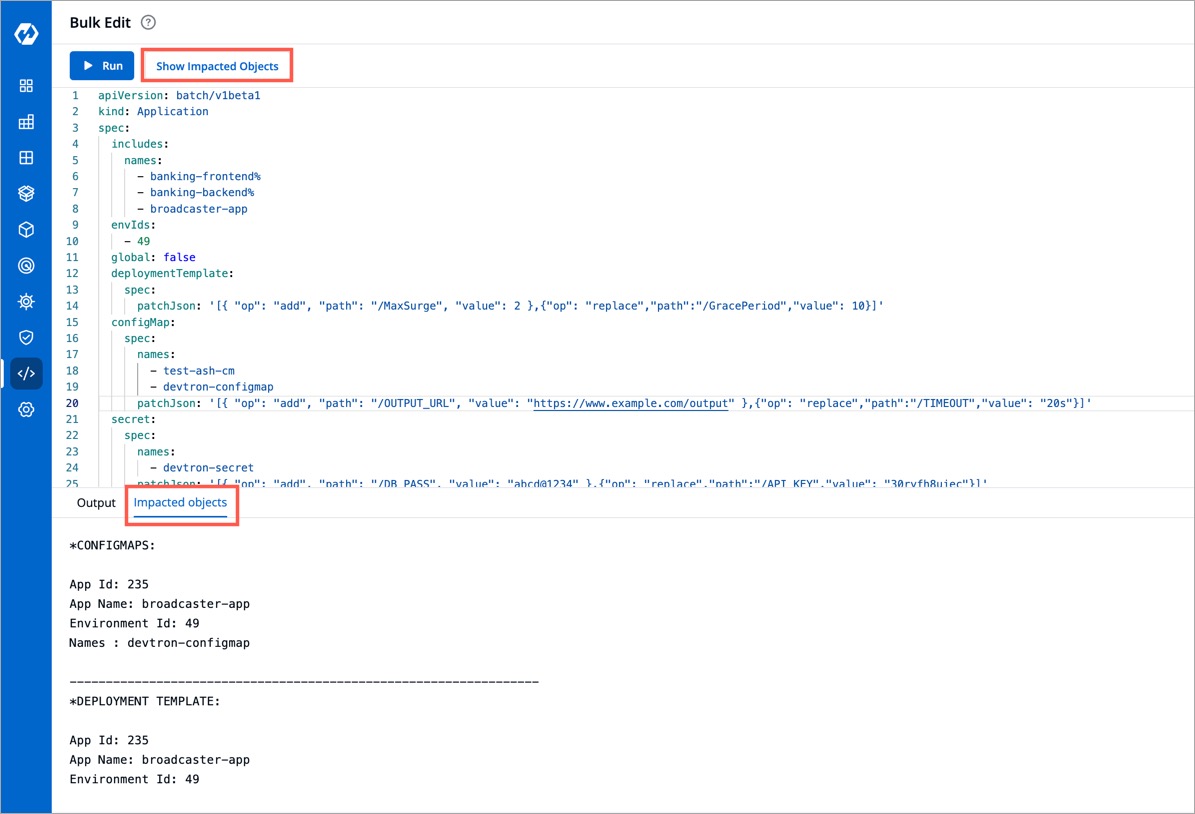Click the stacked layers icon in sidebar
1195x814 pixels.
tap(26, 194)
